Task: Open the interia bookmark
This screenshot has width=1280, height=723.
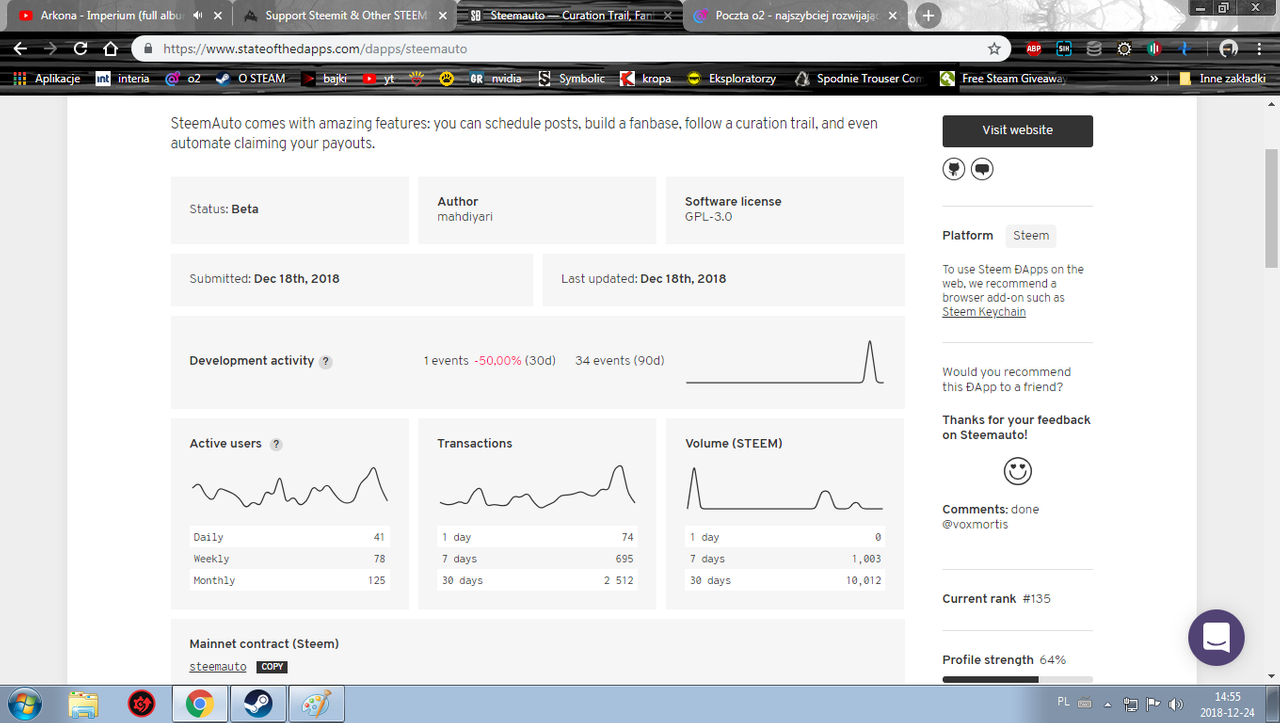Action: (122, 78)
